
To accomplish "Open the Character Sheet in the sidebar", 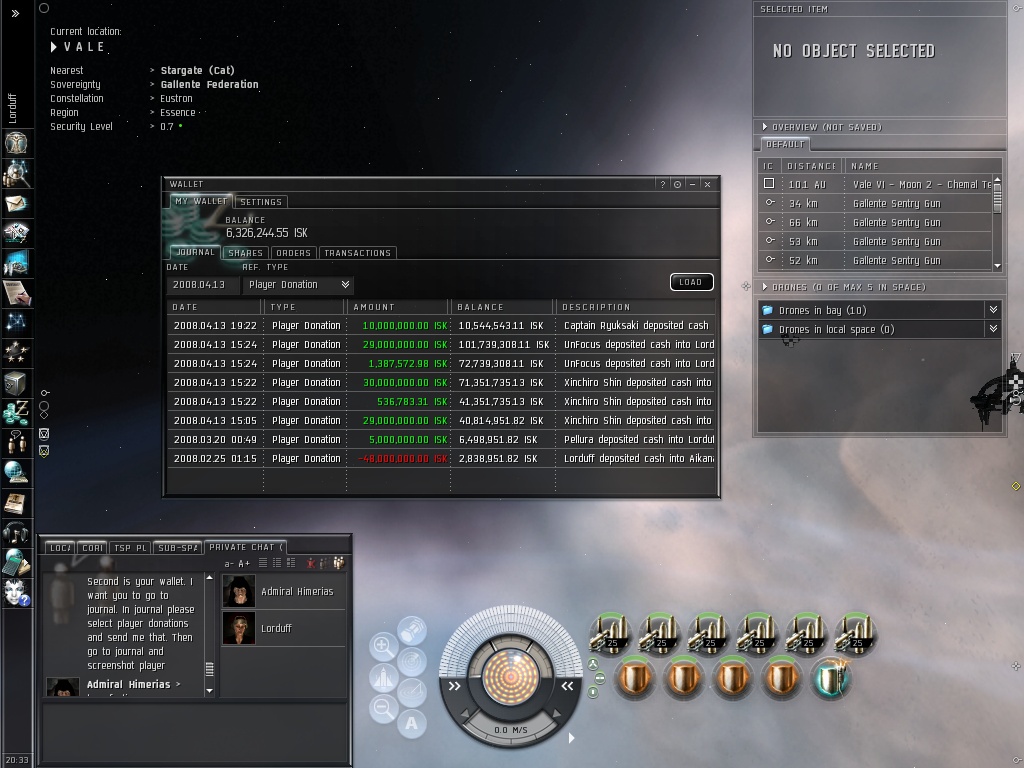I will click(x=16, y=143).
